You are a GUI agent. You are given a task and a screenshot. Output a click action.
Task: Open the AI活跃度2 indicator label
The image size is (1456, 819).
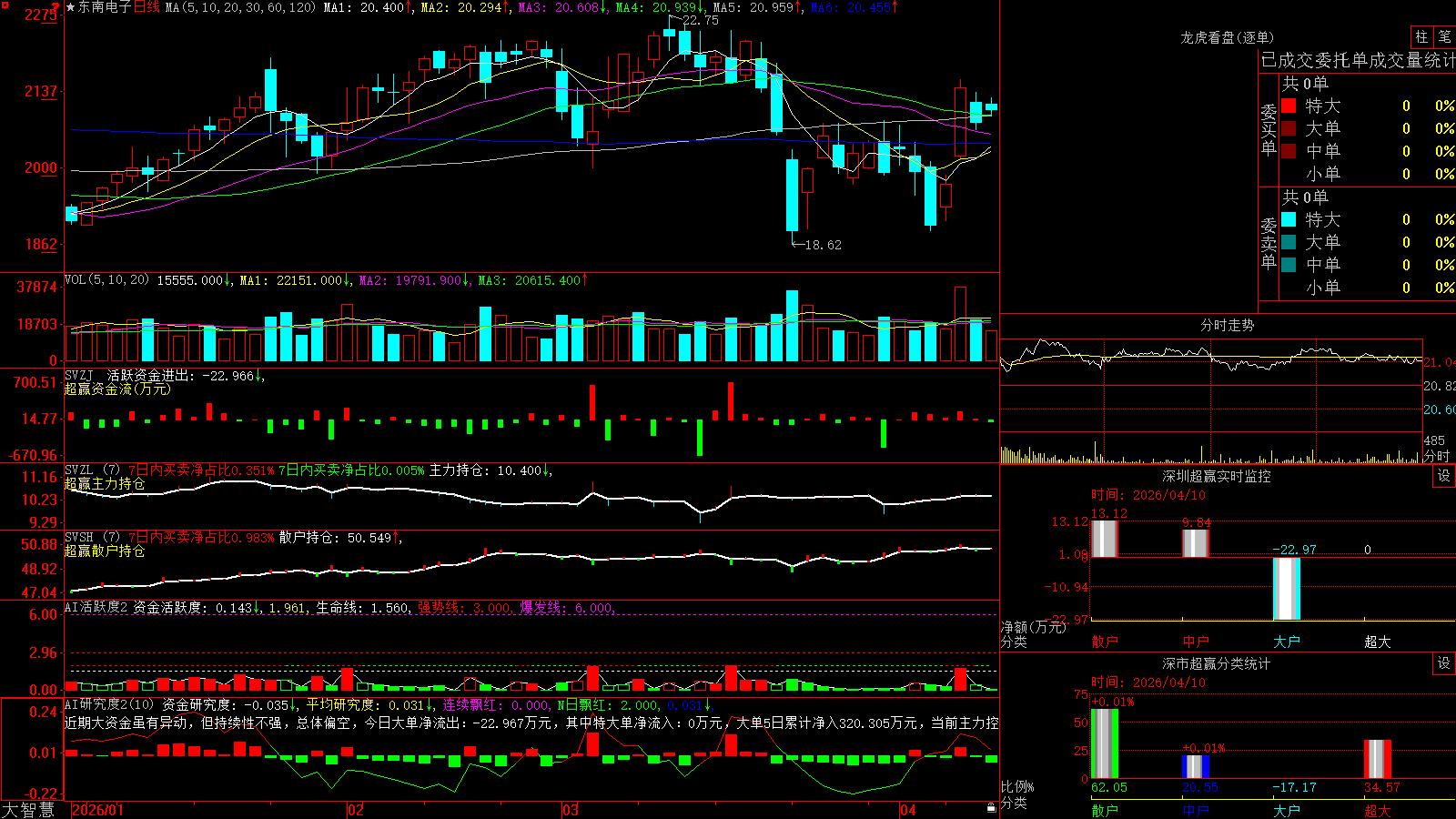click(x=96, y=607)
